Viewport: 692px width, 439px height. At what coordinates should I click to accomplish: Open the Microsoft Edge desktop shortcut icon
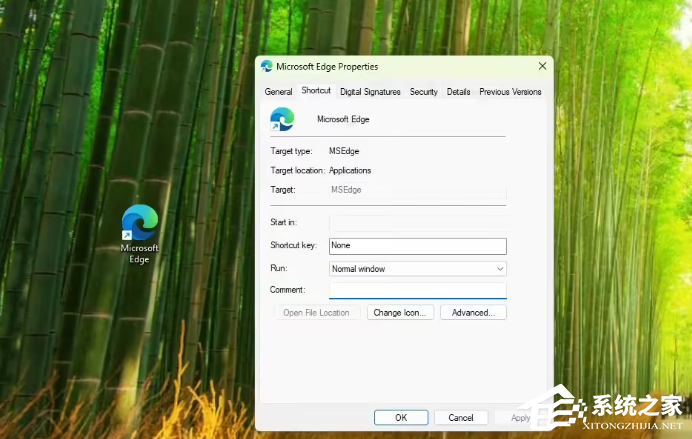tap(139, 222)
